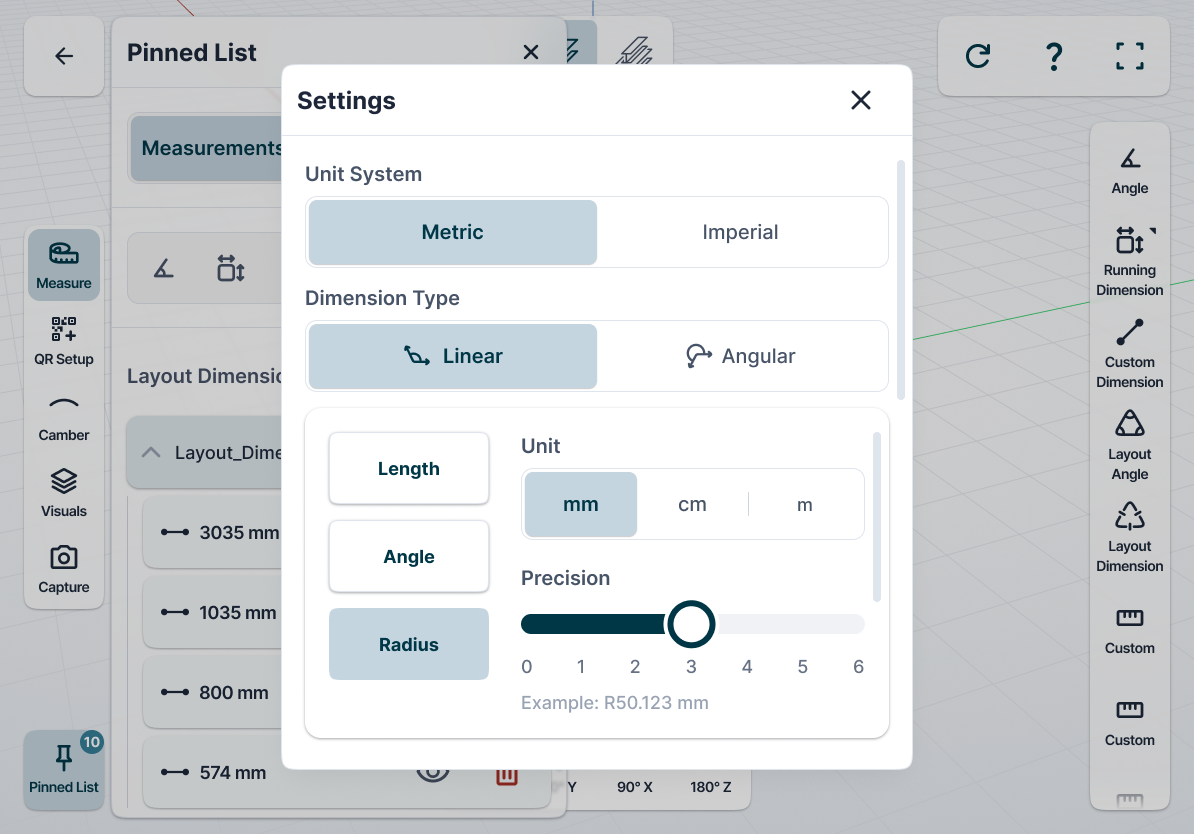This screenshot has width=1194, height=834.
Task: Click the pinned count badge showing 10
Action: (x=91, y=742)
